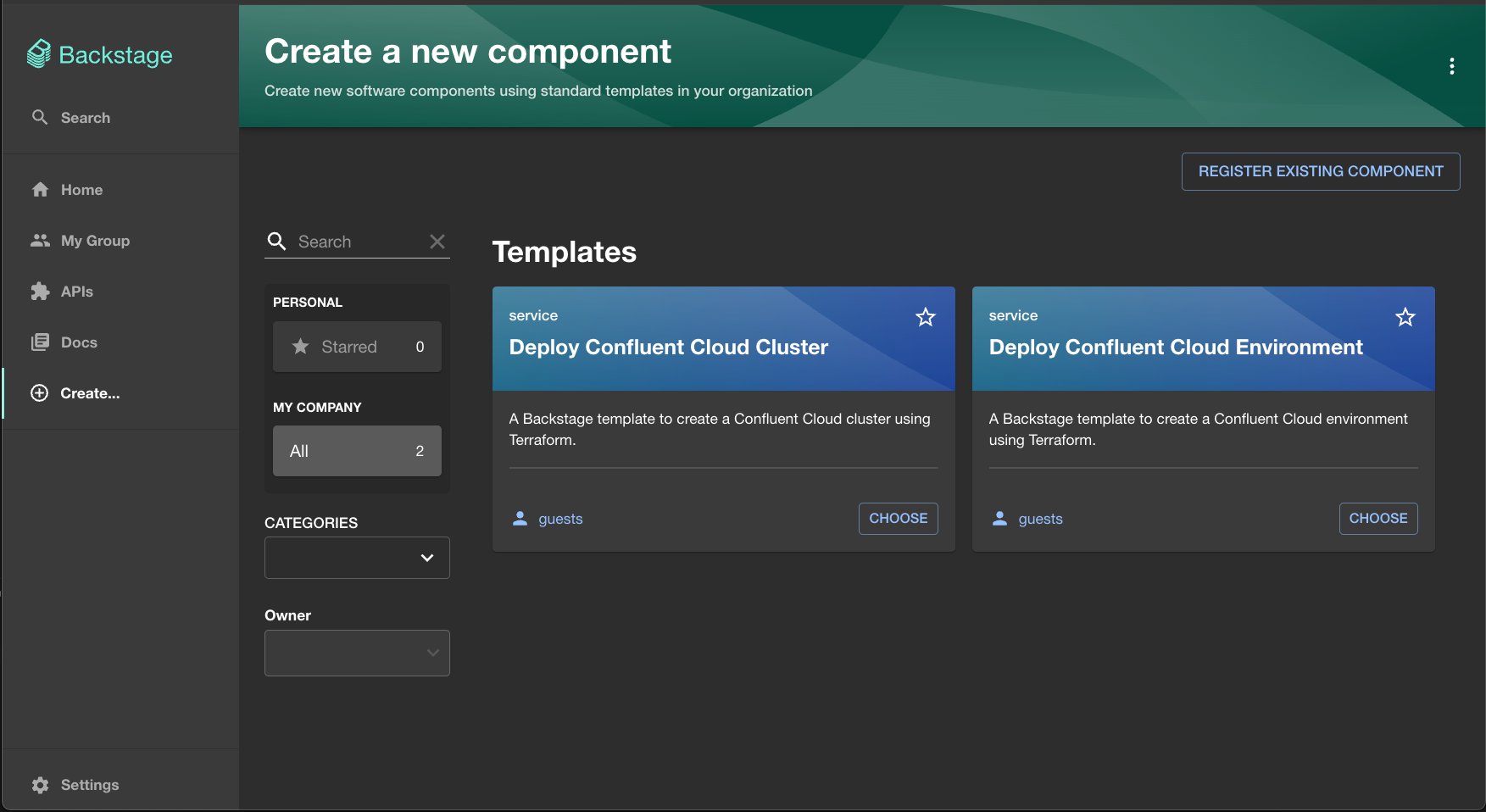Image resolution: width=1486 pixels, height=812 pixels.
Task: Click the sidebar magnifier icon
Action: coord(40,117)
